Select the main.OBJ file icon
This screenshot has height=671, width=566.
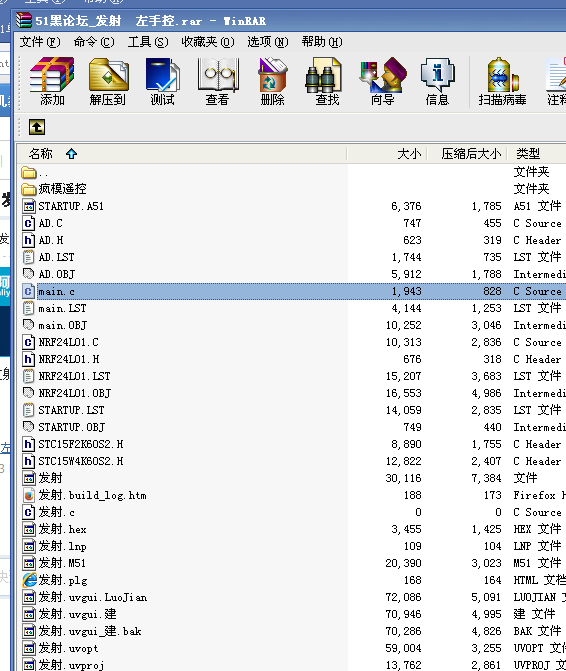pos(29,325)
